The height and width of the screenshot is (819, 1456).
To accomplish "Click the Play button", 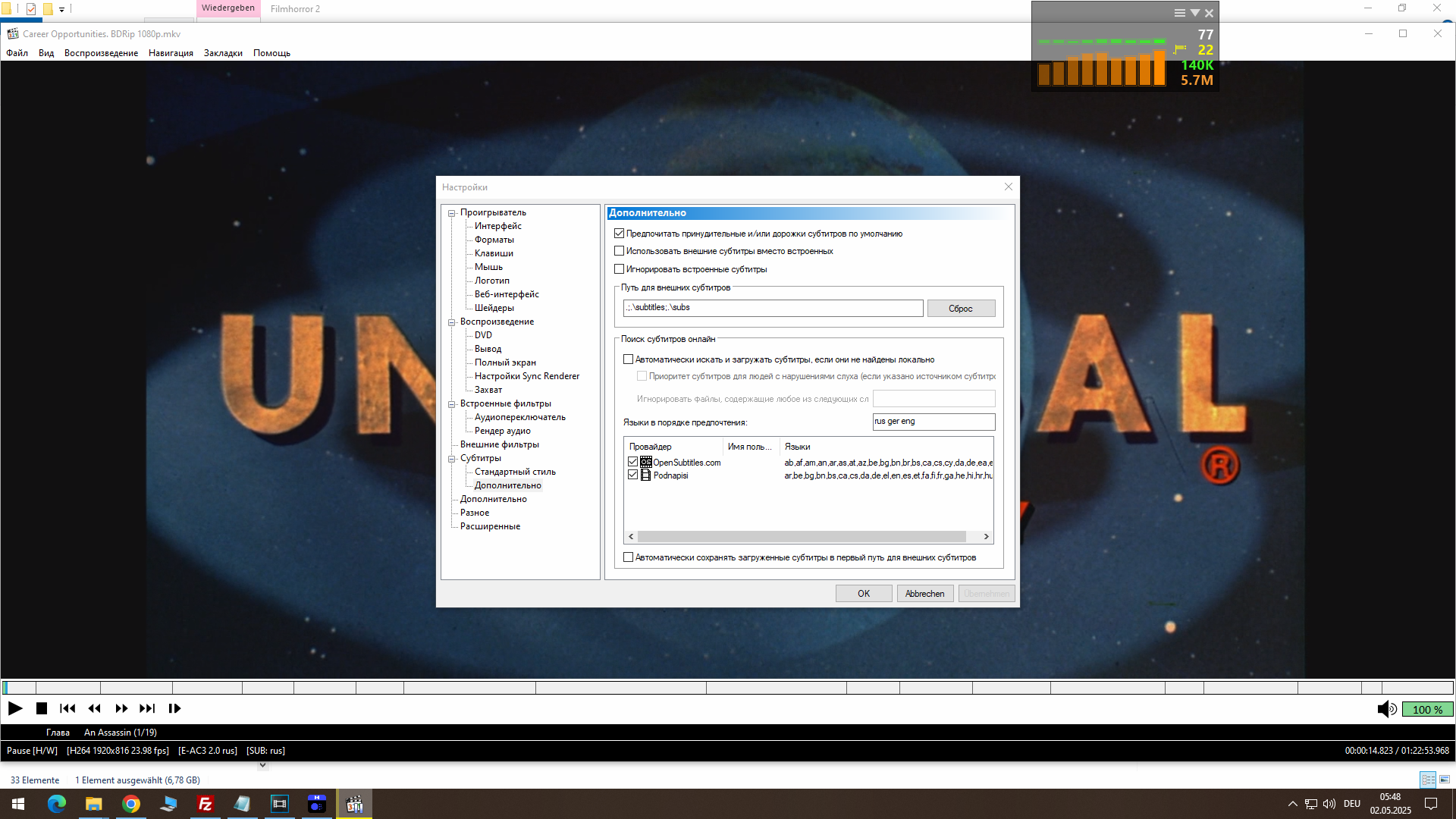I will pos(15,708).
